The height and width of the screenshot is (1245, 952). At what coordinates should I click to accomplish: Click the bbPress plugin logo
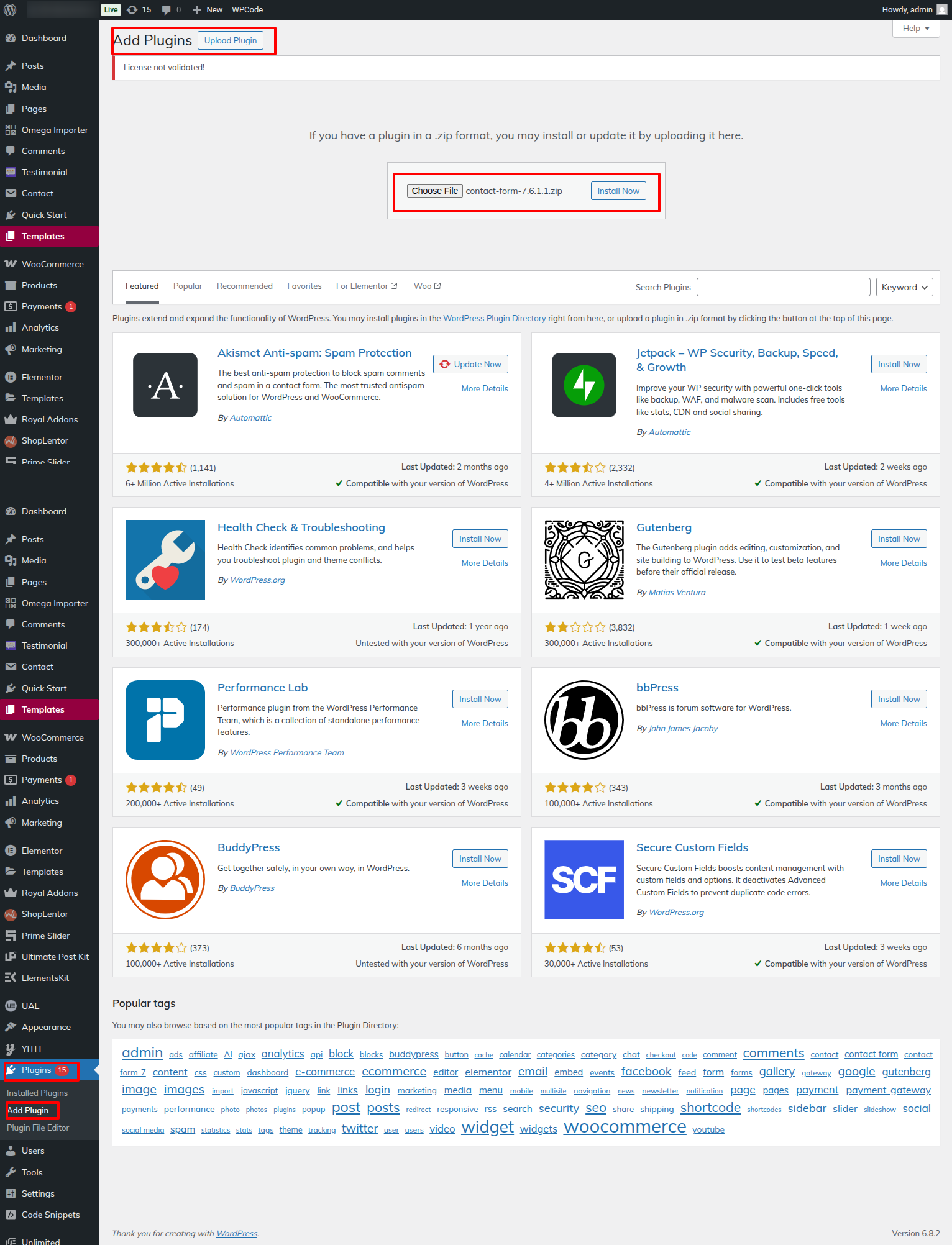584,720
